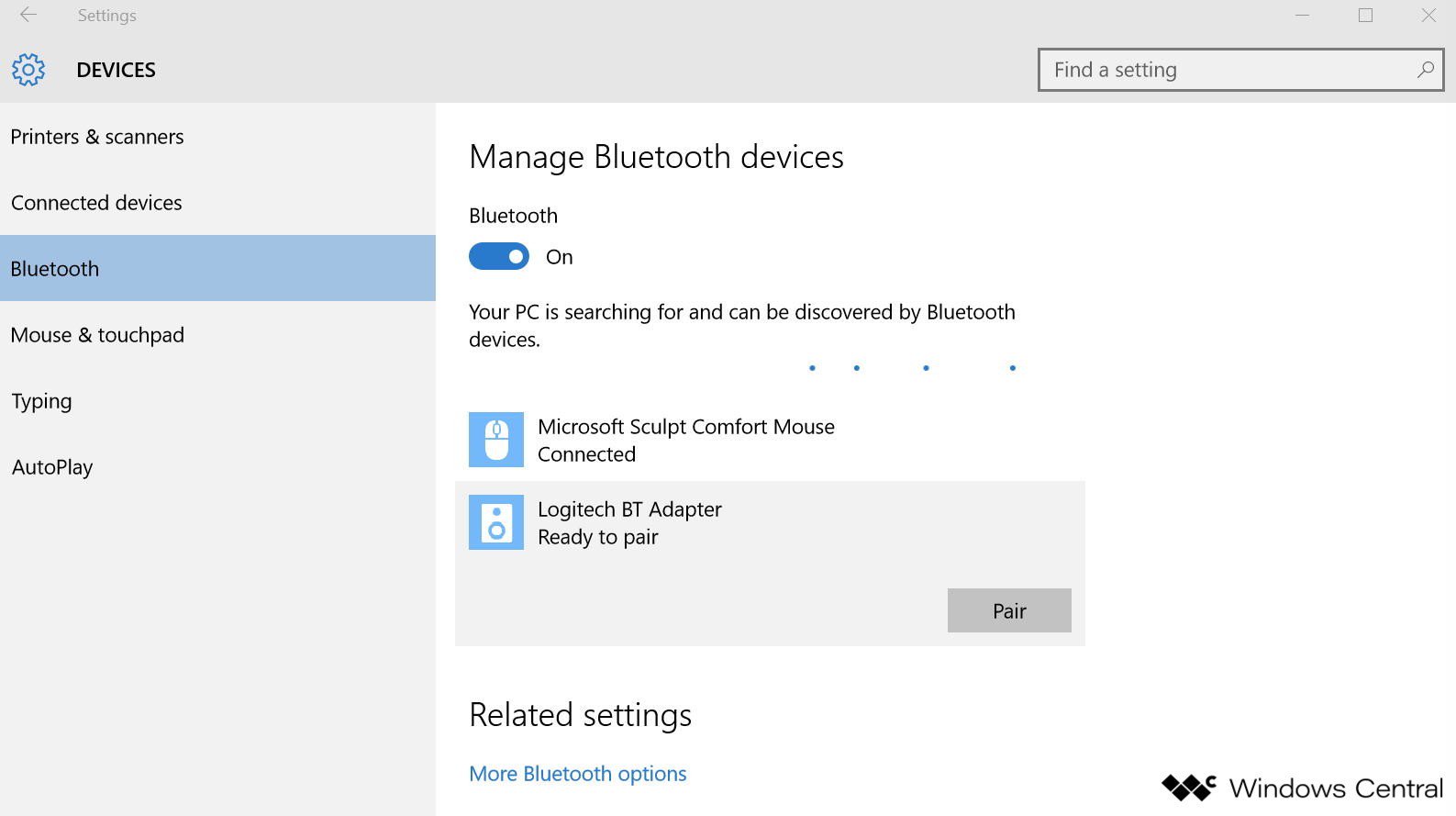The height and width of the screenshot is (816, 1456).
Task: Open More Bluetooth options link
Action: point(578,774)
